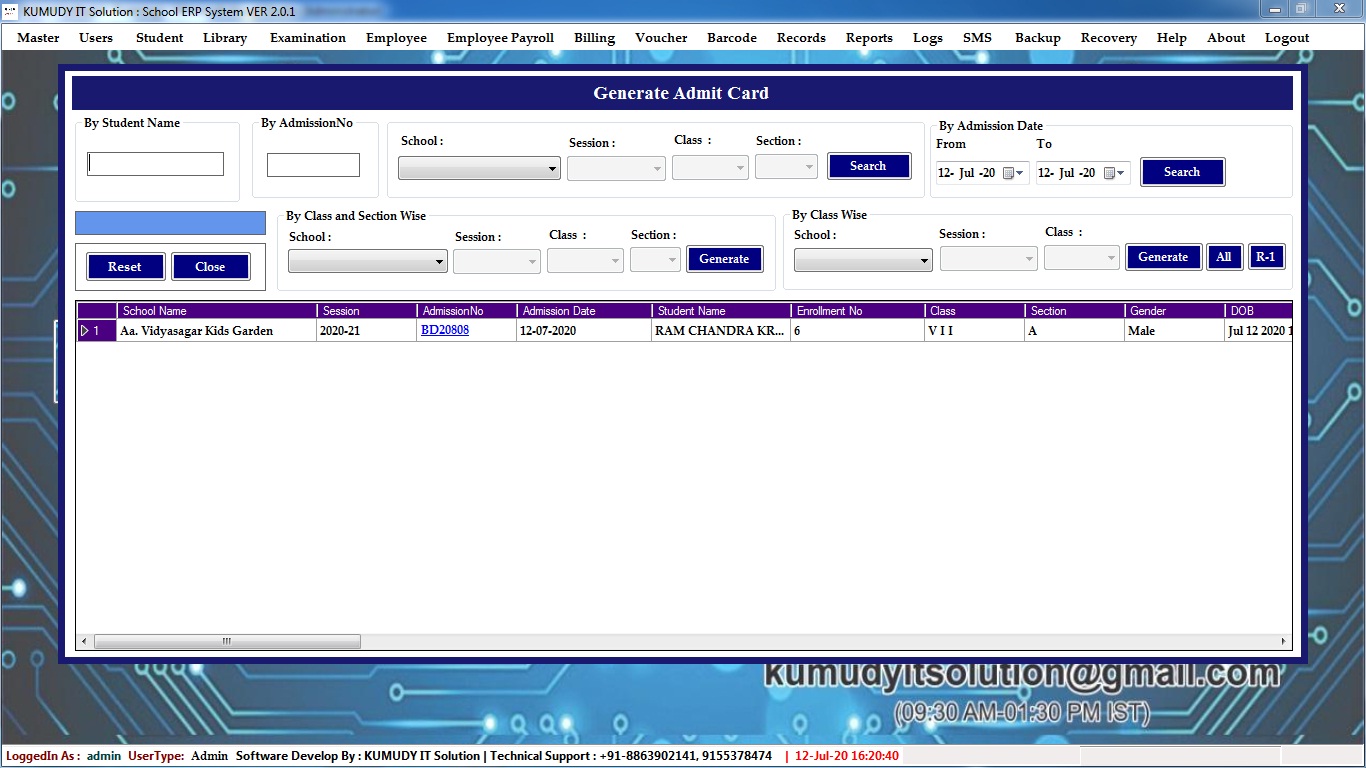Screen dimensions: 1366x768
Task: Click the application icon in title bar
Action: [x=11, y=11]
